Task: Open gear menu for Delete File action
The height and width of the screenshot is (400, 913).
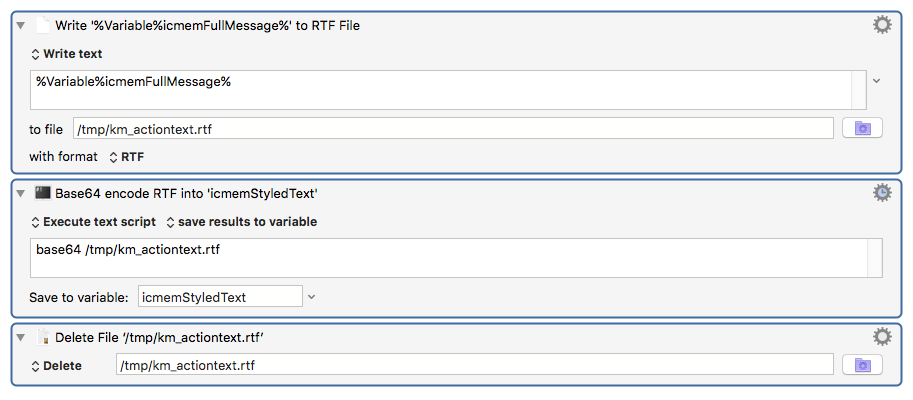Action: tap(882, 337)
